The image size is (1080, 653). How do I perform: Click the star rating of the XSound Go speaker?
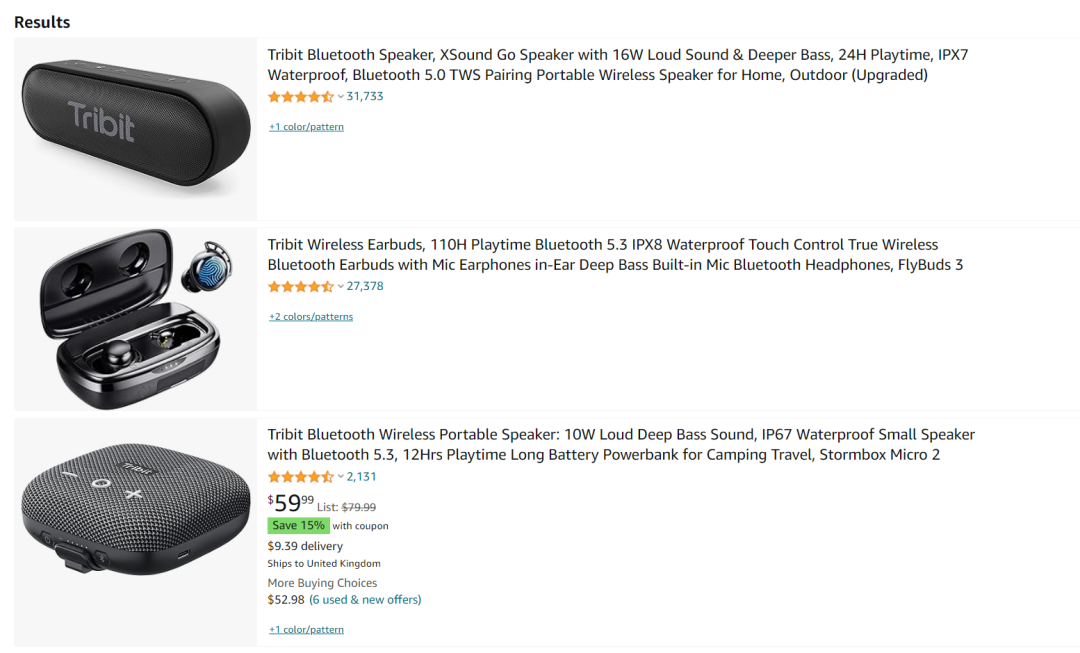click(x=300, y=97)
